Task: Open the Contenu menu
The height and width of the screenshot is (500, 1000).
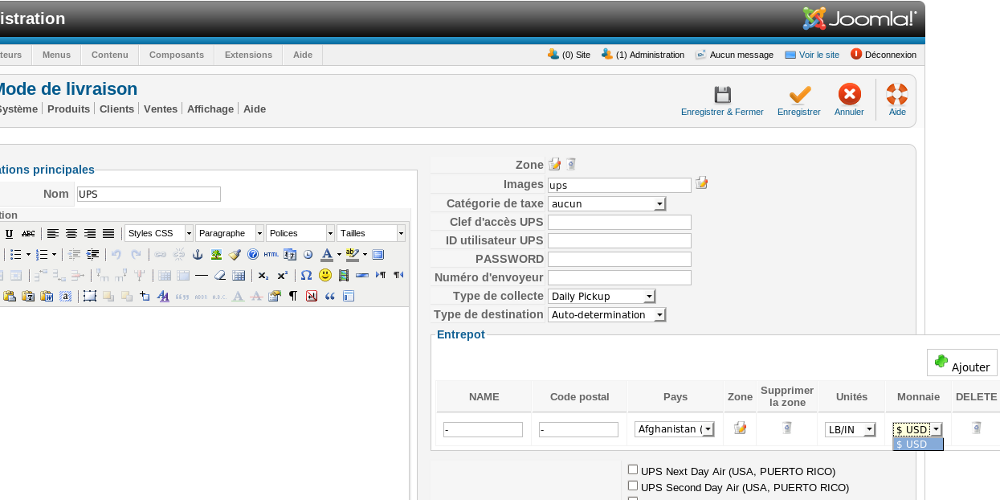Action: [x=110, y=55]
